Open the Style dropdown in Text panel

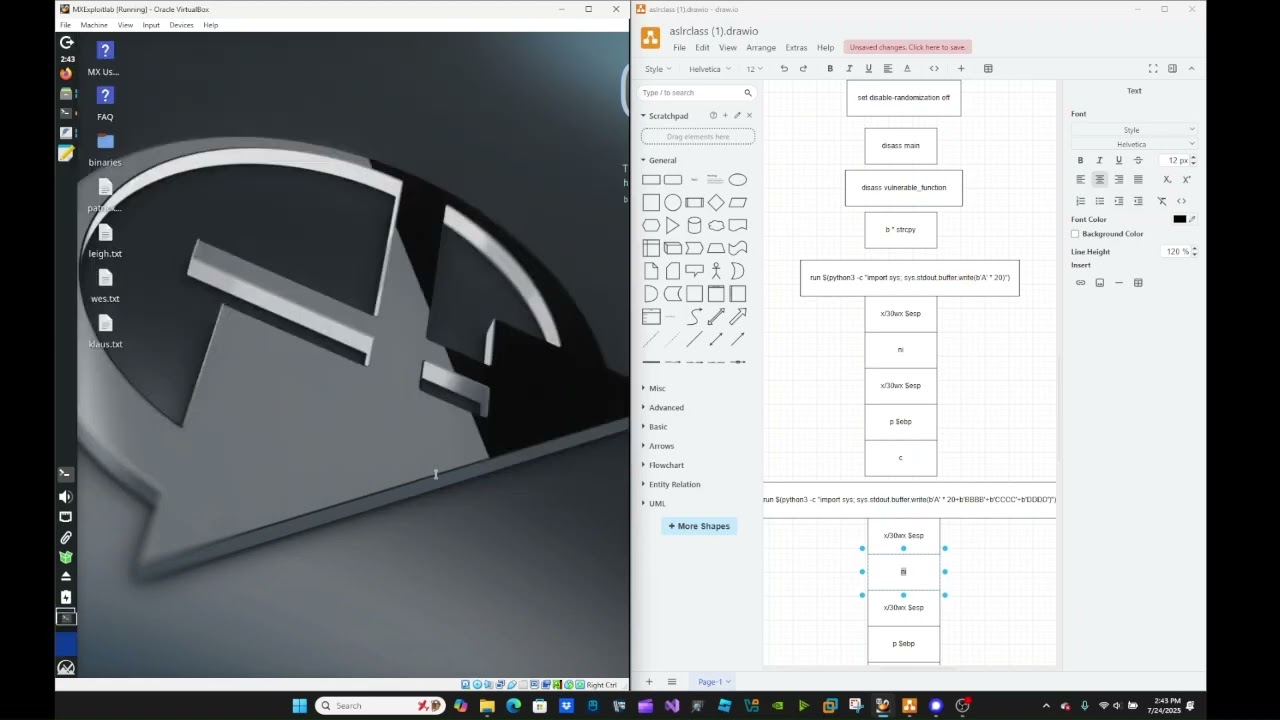click(x=1134, y=130)
